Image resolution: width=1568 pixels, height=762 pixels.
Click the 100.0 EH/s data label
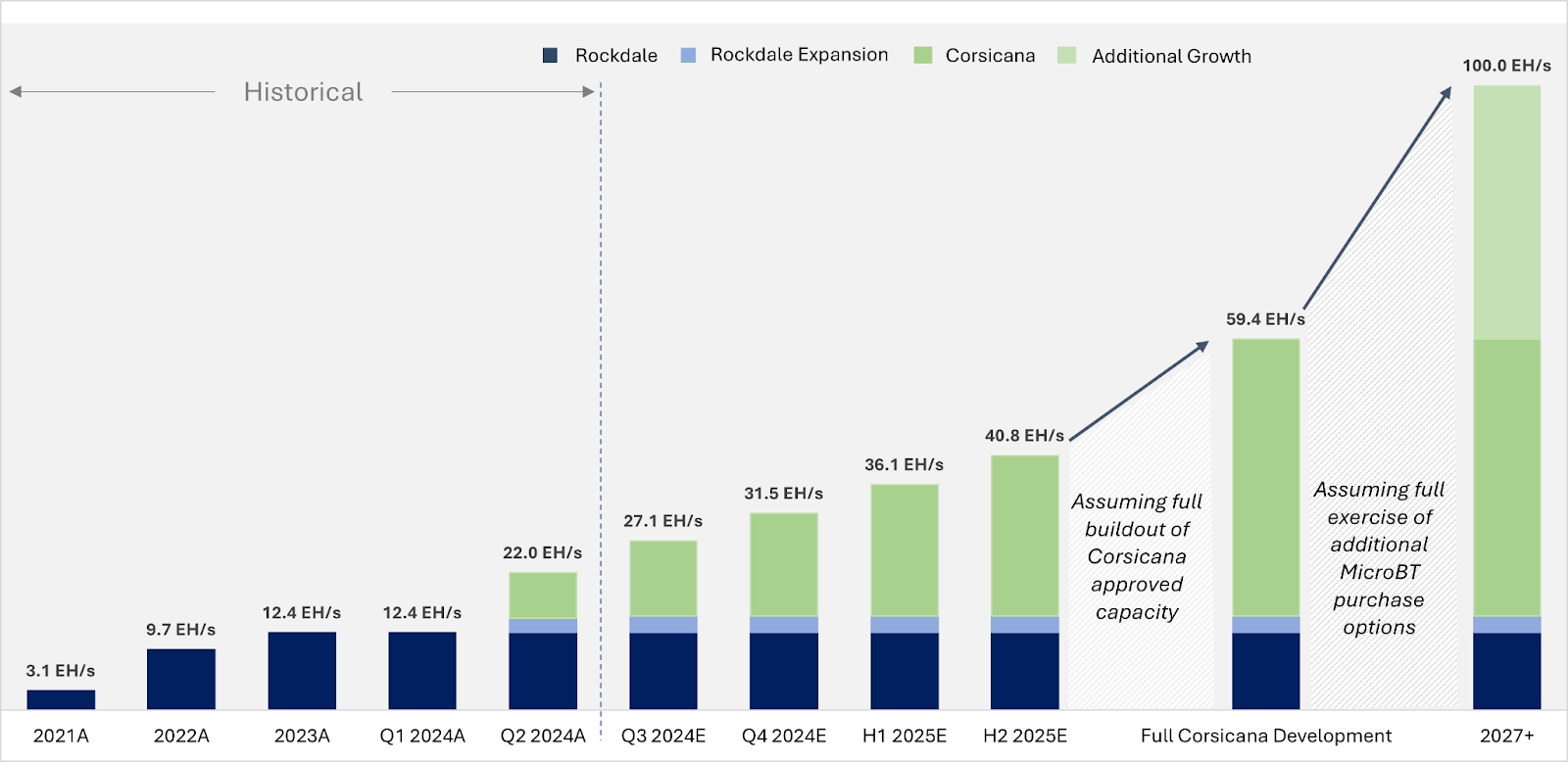click(1507, 66)
